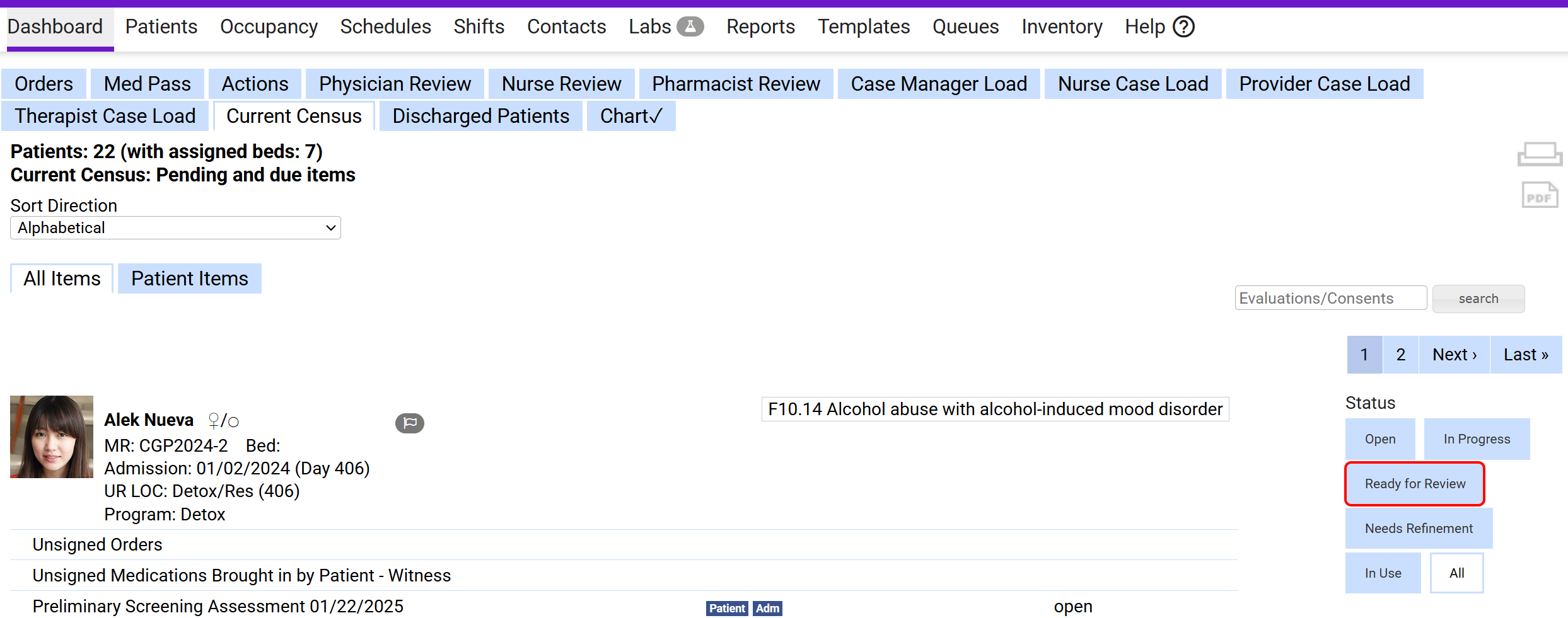Open the Help question mark icon
This screenshot has height=618, width=1568.
[x=1183, y=27]
